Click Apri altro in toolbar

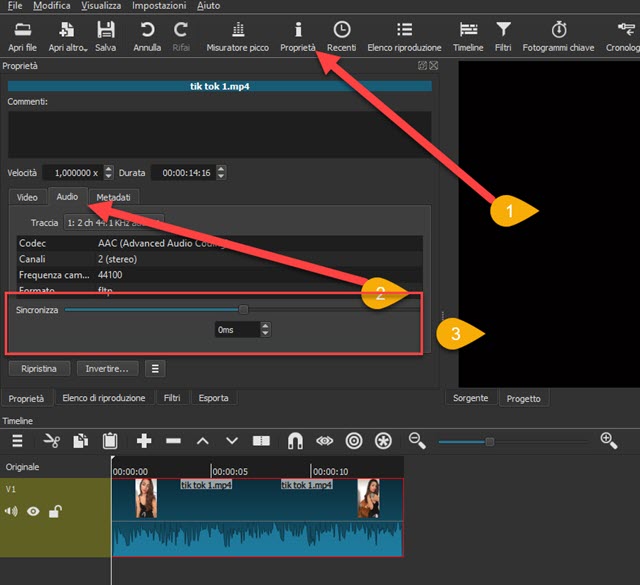(67, 36)
